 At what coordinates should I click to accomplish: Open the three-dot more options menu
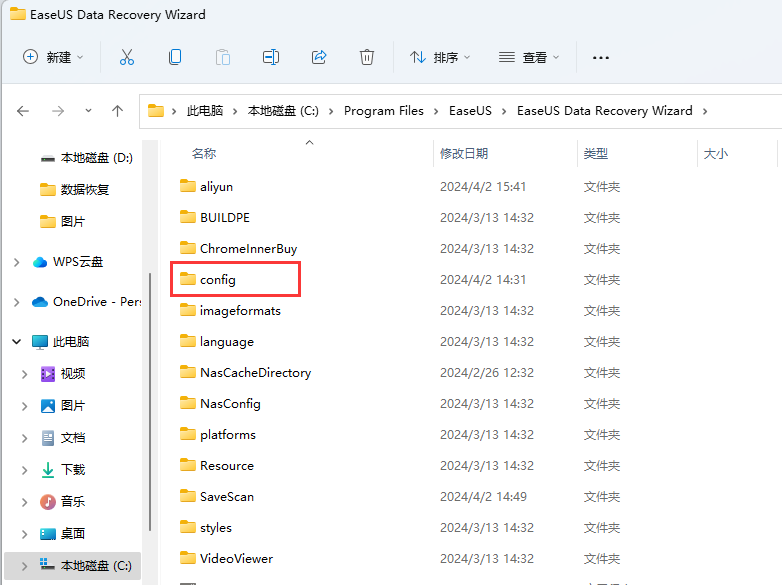[x=600, y=58]
